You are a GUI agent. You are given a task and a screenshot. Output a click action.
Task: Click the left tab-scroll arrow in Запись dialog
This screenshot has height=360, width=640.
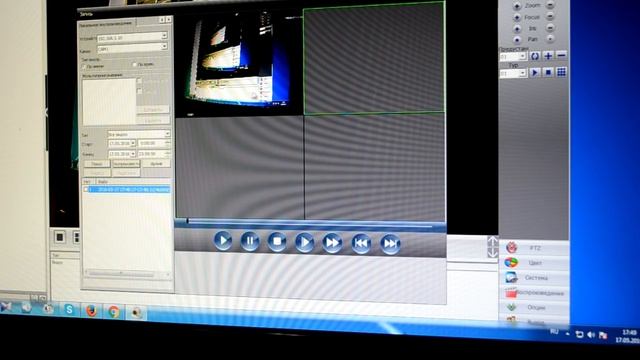(x=162, y=19)
